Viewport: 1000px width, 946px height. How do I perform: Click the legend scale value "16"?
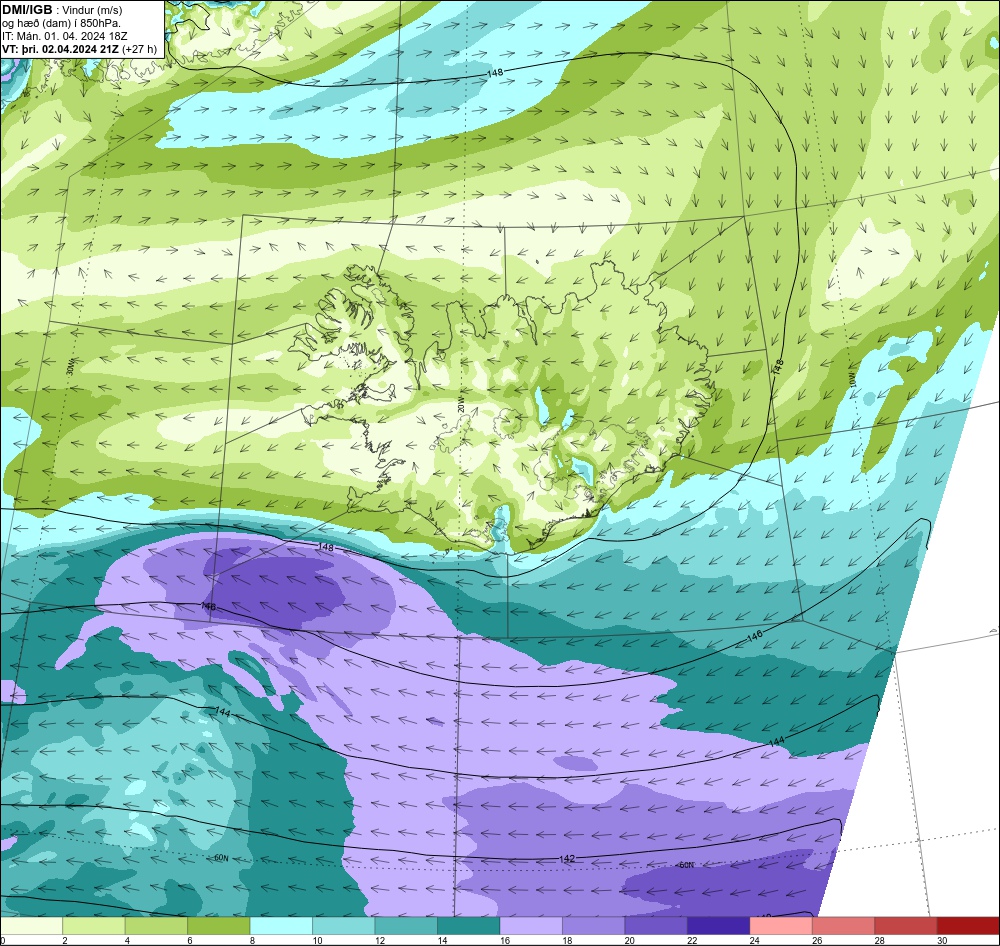(504, 940)
